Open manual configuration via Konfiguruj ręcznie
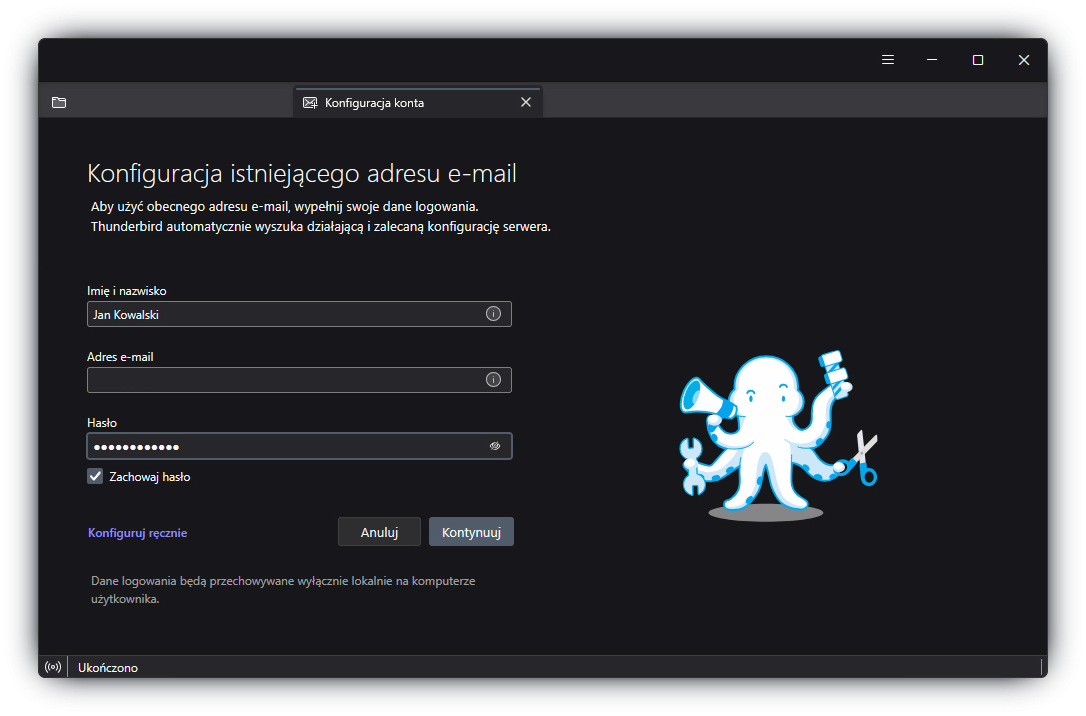The width and height of the screenshot is (1086, 716). (x=136, y=532)
